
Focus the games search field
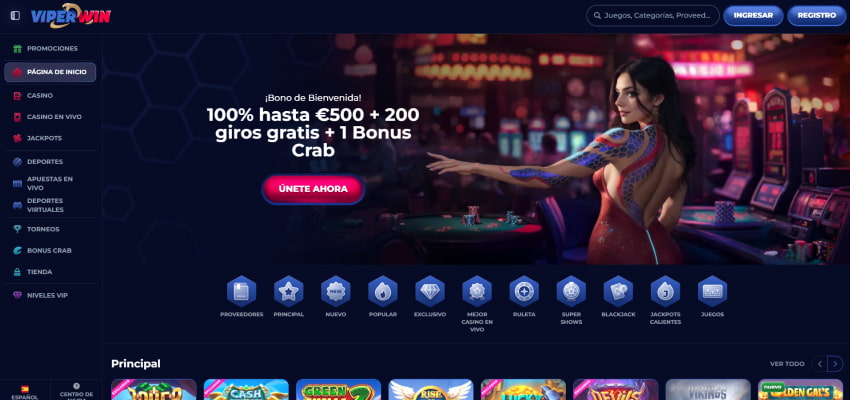coord(653,16)
